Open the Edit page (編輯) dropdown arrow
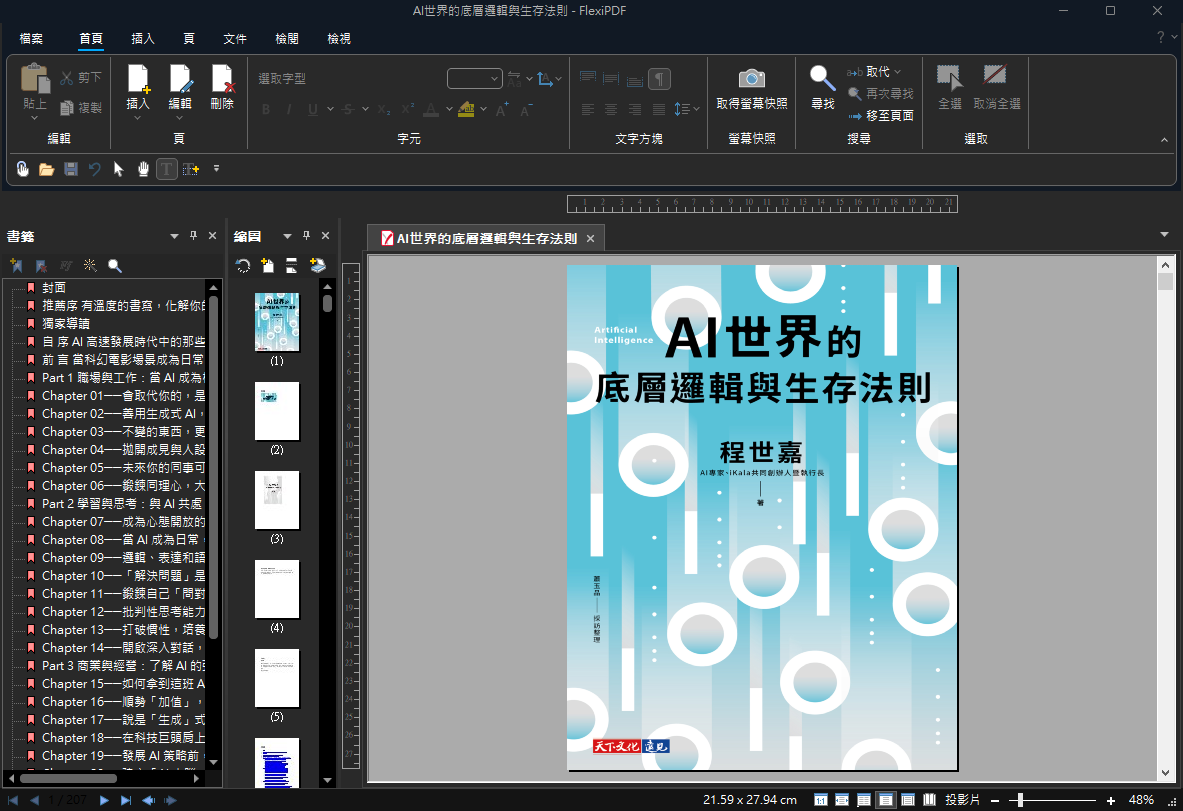Image resolution: width=1183 pixels, height=811 pixels. 180,118
